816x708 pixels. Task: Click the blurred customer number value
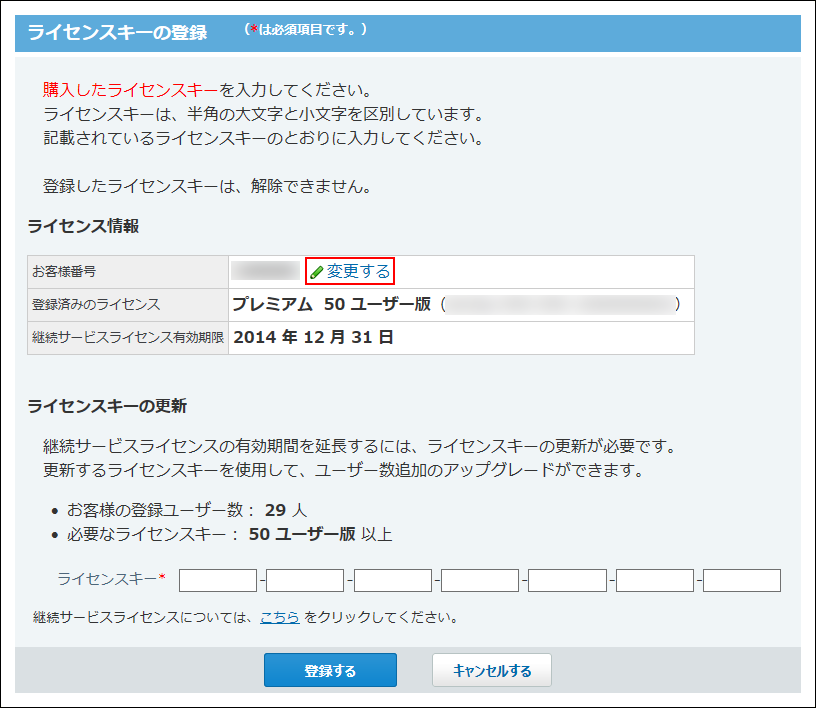pos(265,271)
